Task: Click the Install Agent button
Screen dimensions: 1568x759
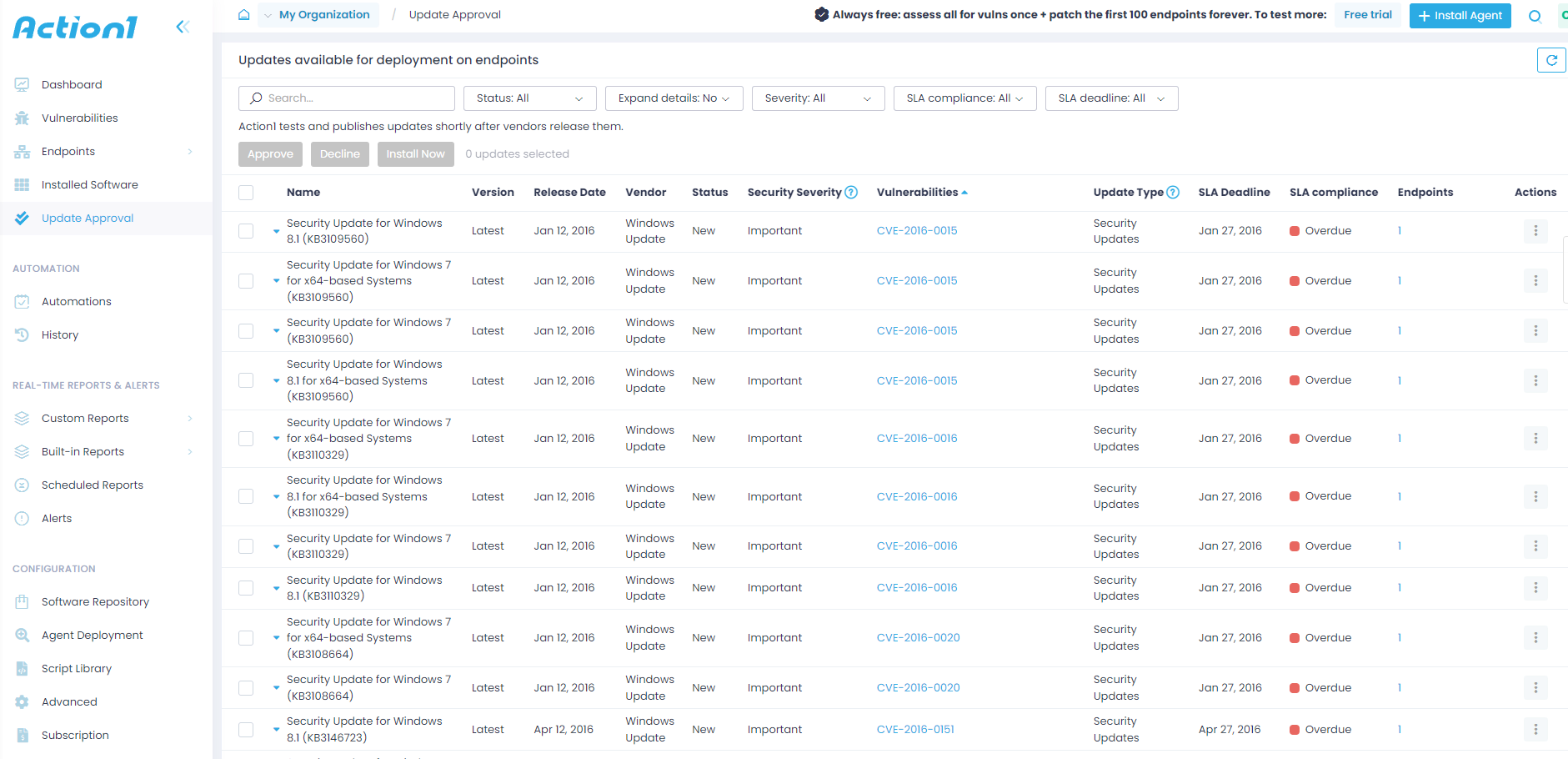Action: pos(1460,16)
